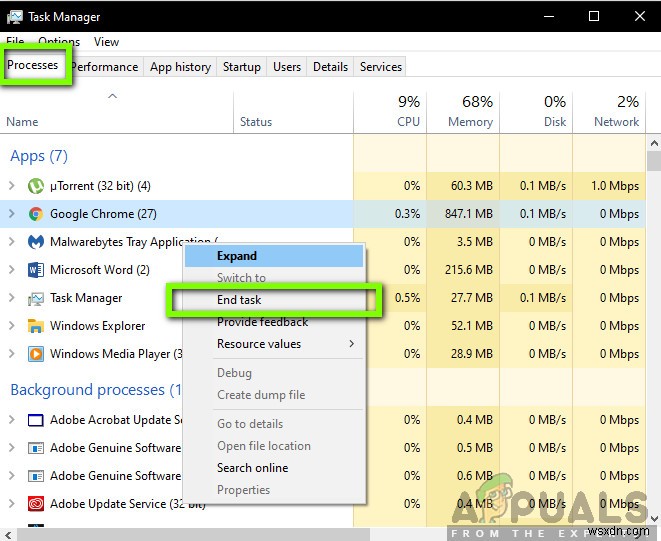Click Chrome's 847.1 MB memory value
This screenshot has width=661, height=541.
tap(469, 214)
